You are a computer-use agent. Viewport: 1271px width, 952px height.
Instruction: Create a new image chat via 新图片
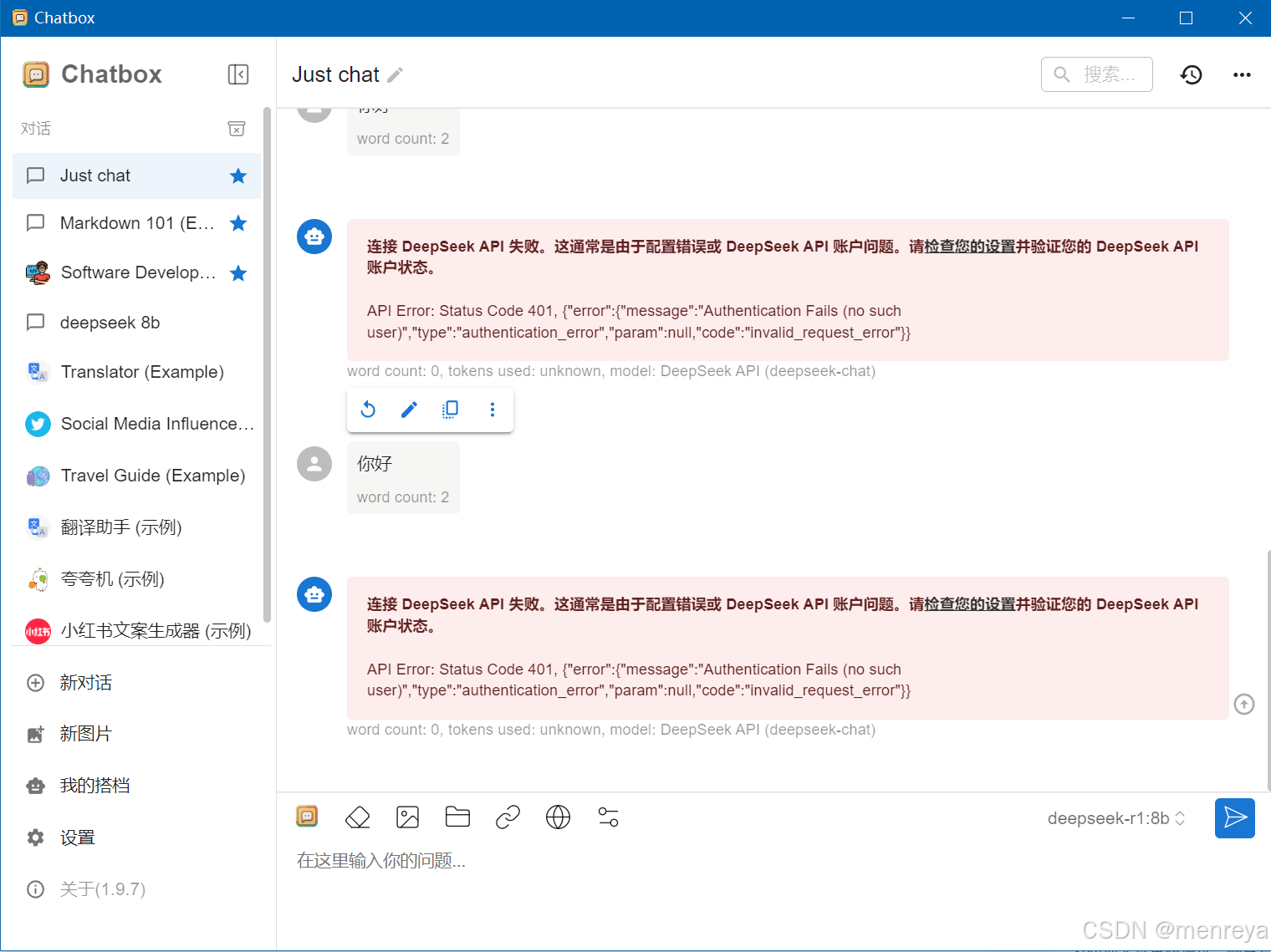[136, 734]
